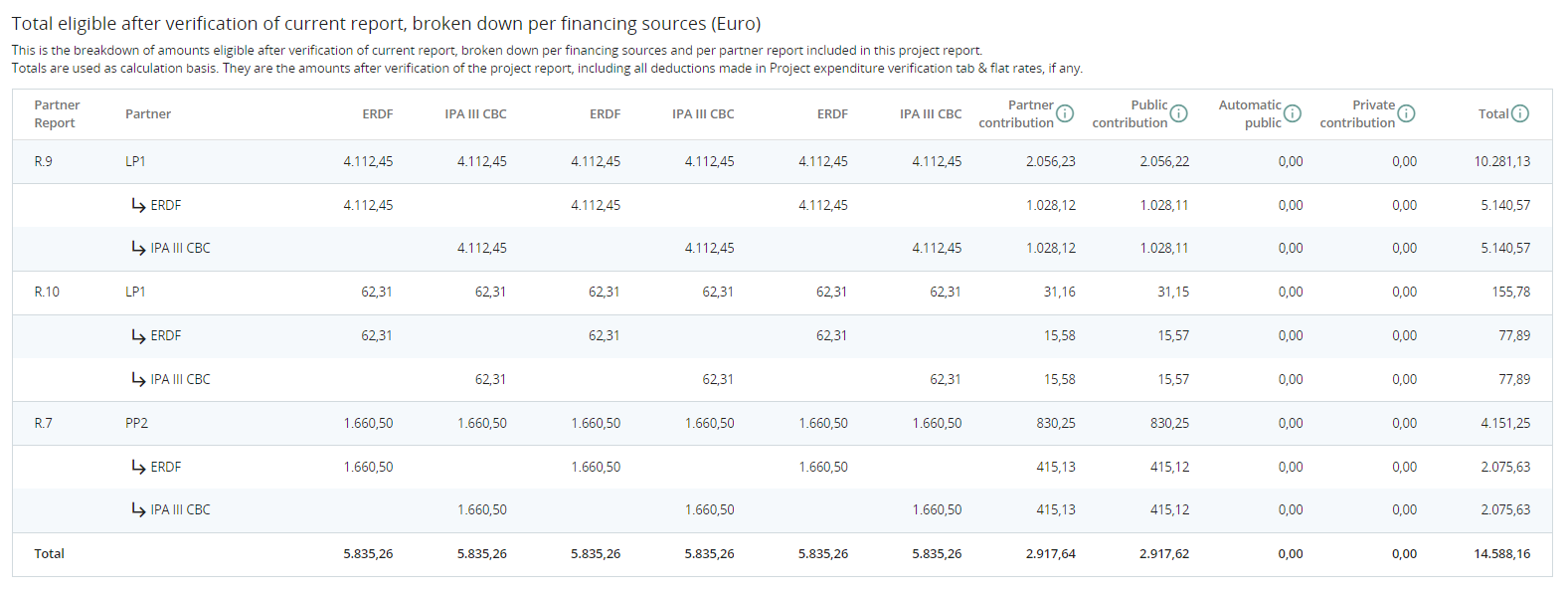Click the PP2 partner cell
The image size is (1568, 594).
pos(136,423)
